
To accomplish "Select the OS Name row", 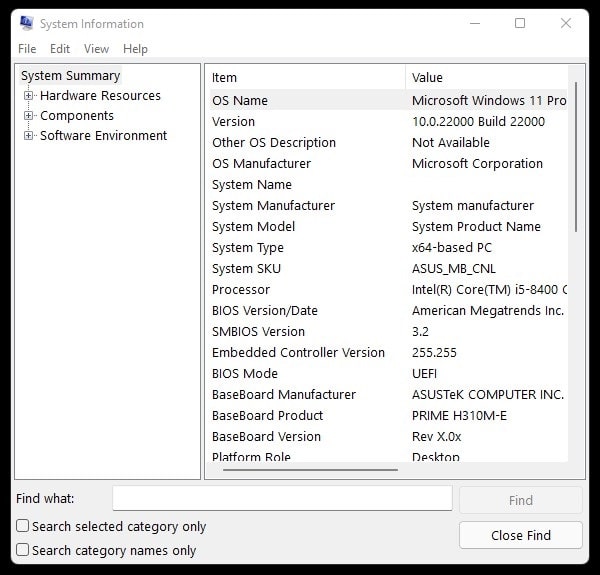I will (x=388, y=100).
